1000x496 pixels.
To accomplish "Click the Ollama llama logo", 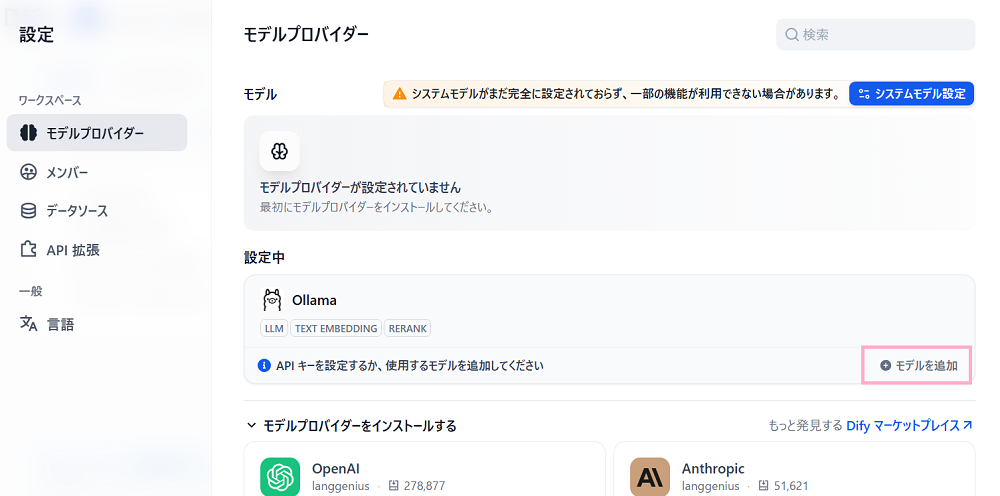I will [x=272, y=300].
